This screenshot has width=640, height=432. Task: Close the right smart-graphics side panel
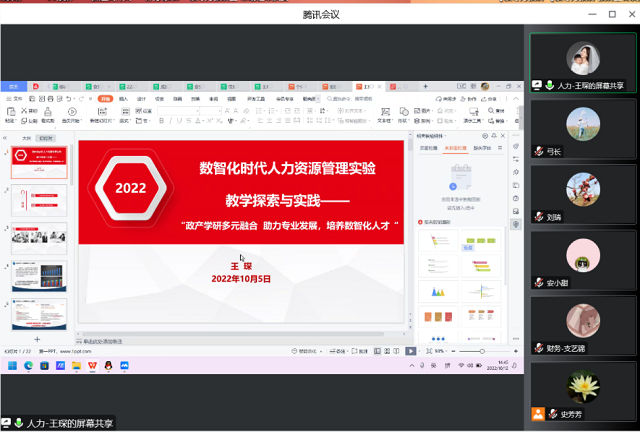[503, 136]
